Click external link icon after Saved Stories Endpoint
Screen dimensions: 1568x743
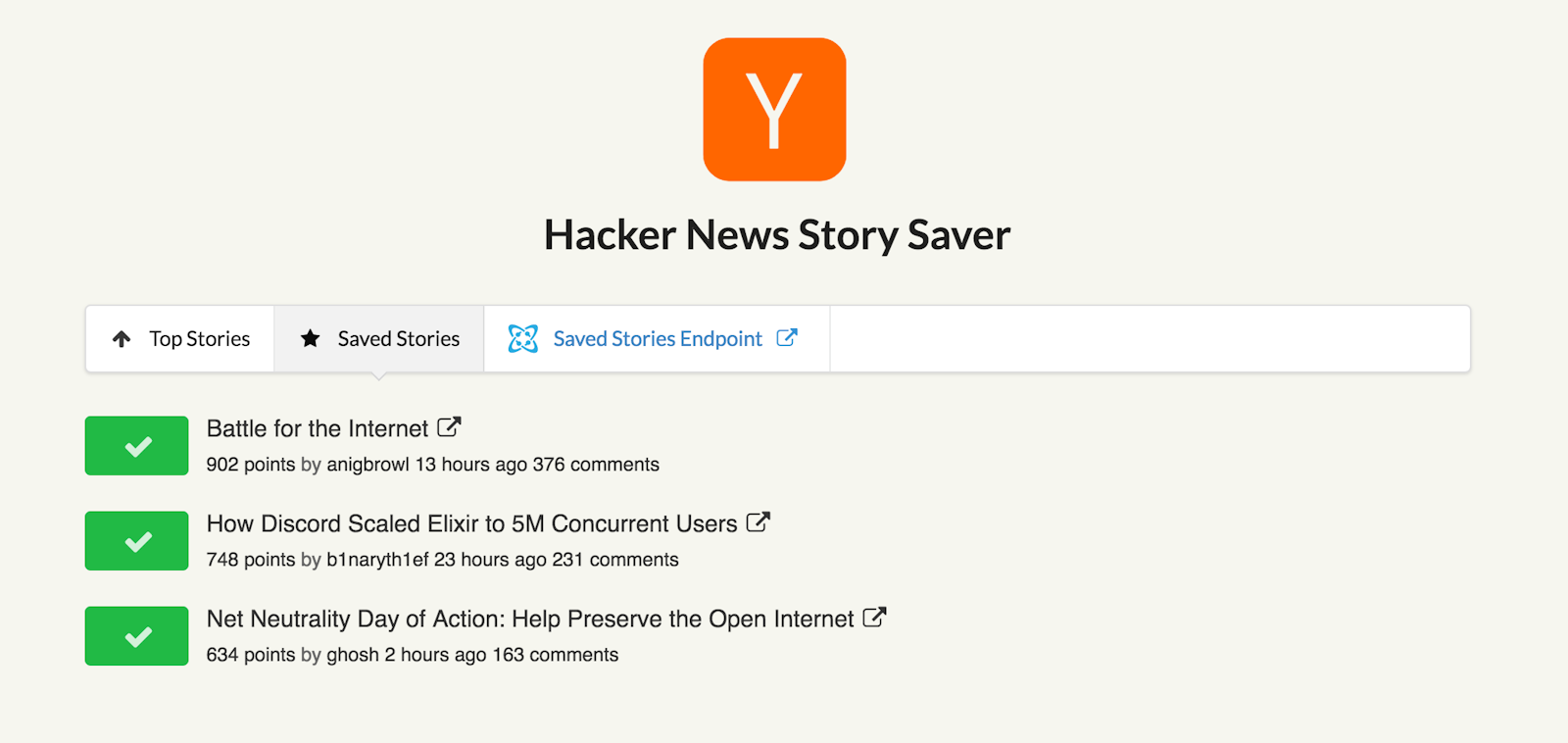coord(787,338)
